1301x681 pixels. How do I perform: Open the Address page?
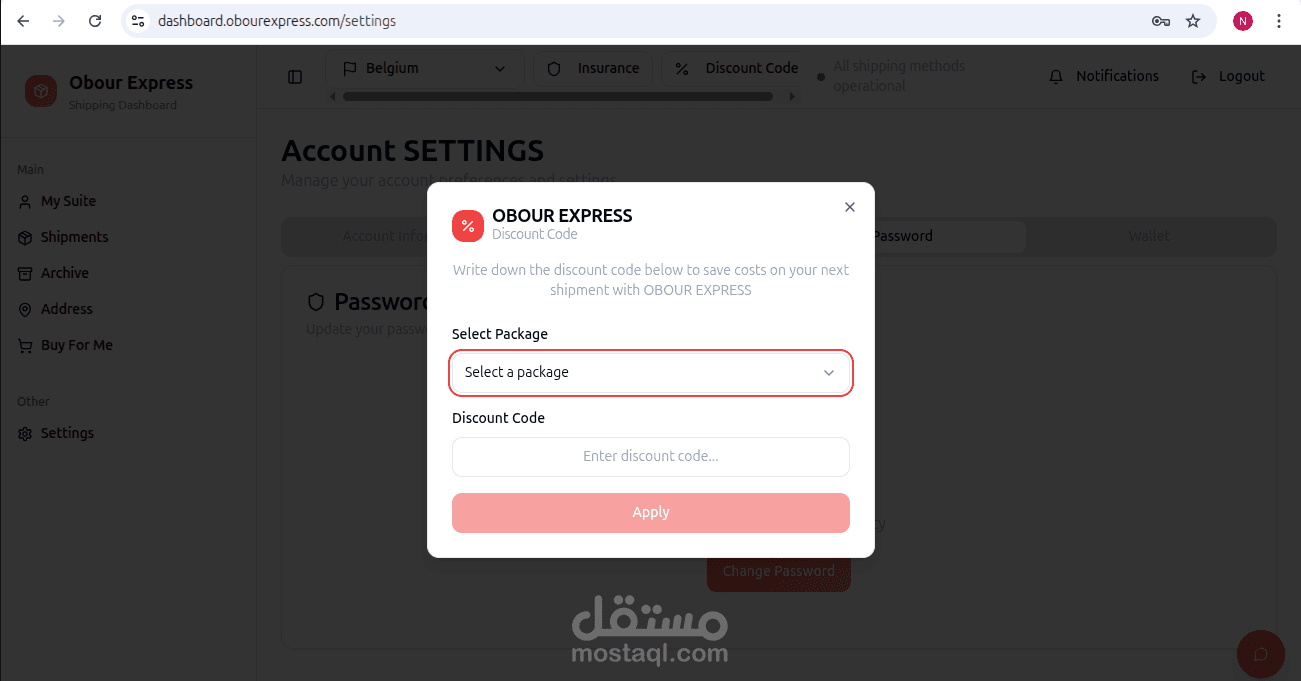point(56,309)
